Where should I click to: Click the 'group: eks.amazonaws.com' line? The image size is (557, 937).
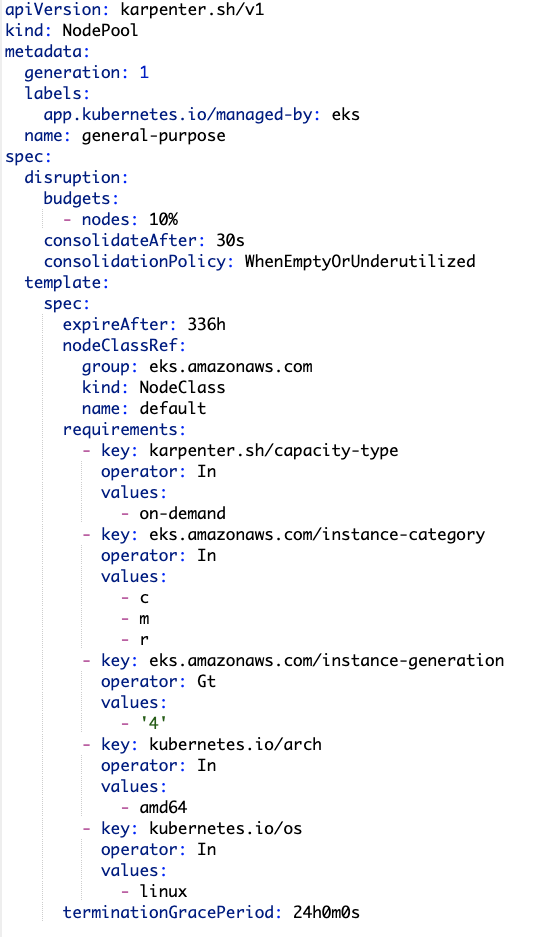(197, 366)
